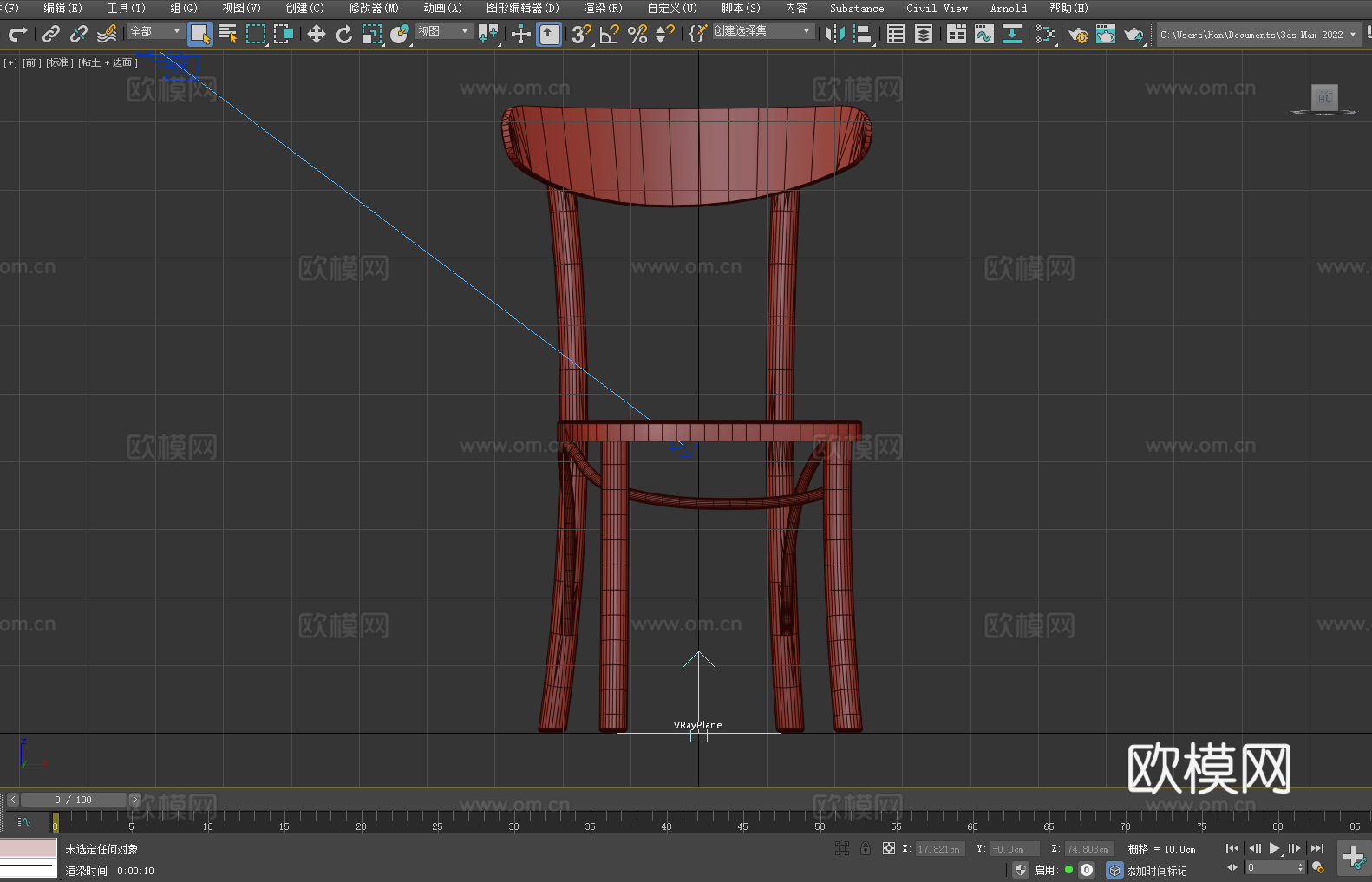Screen dimensions: 1372x882
Task: Show the Ribbon toggle icon
Action: click(x=957, y=34)
